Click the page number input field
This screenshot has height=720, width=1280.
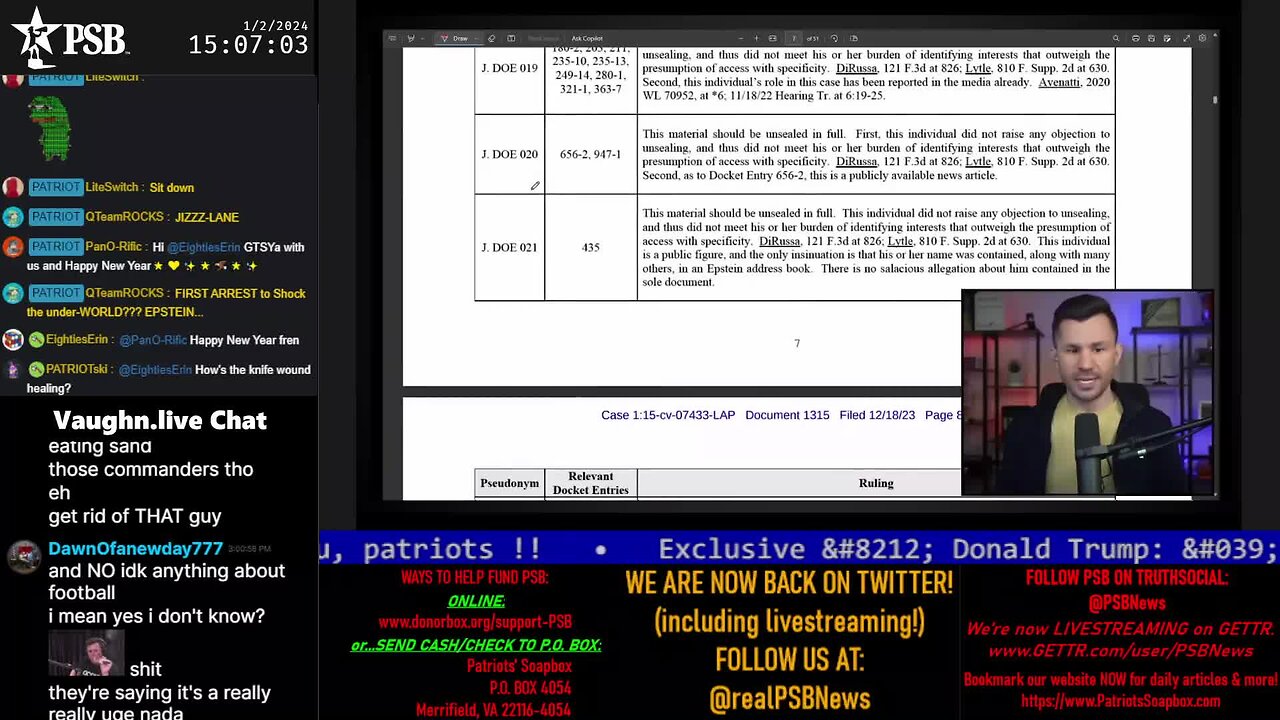click(793, 38)
